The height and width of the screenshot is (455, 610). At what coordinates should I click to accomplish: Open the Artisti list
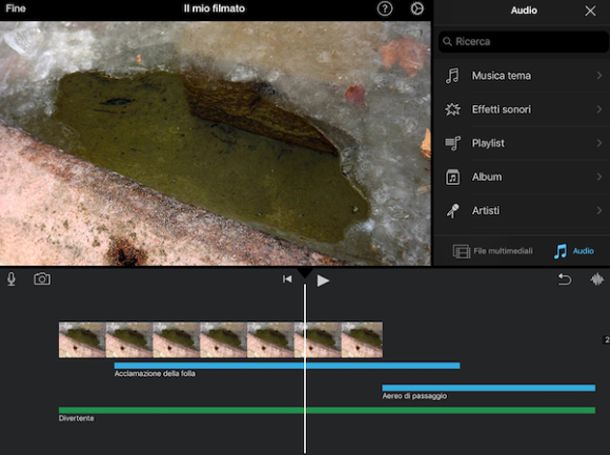[x=521, y=210]
